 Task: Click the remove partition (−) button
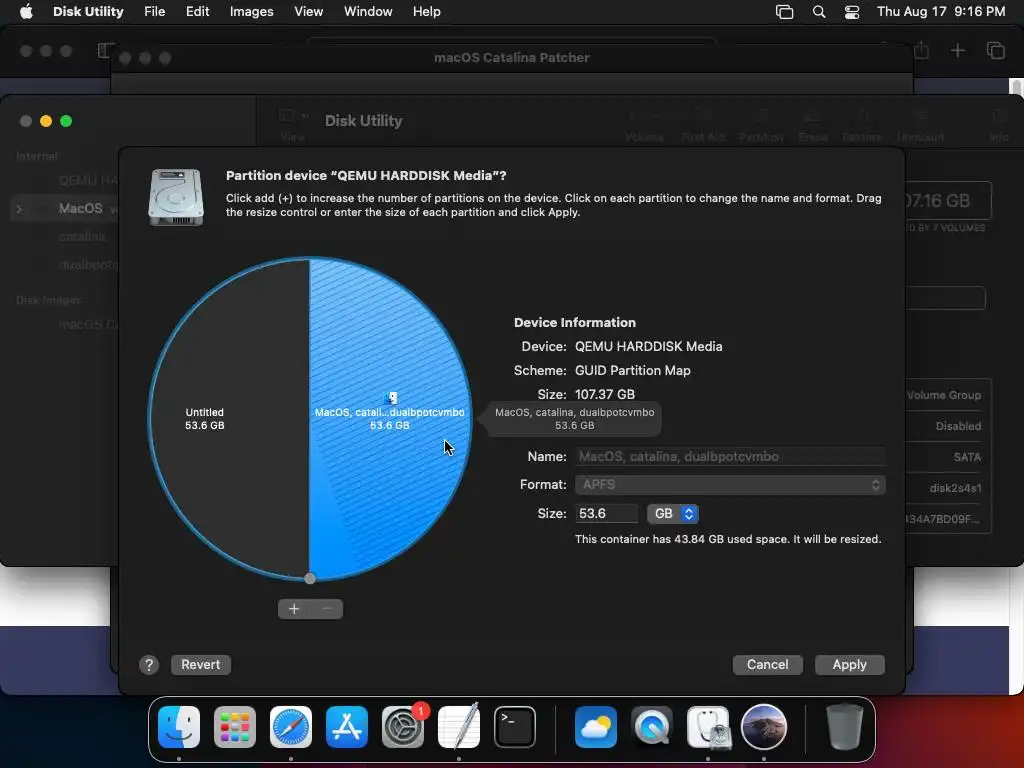pos(327,609)
